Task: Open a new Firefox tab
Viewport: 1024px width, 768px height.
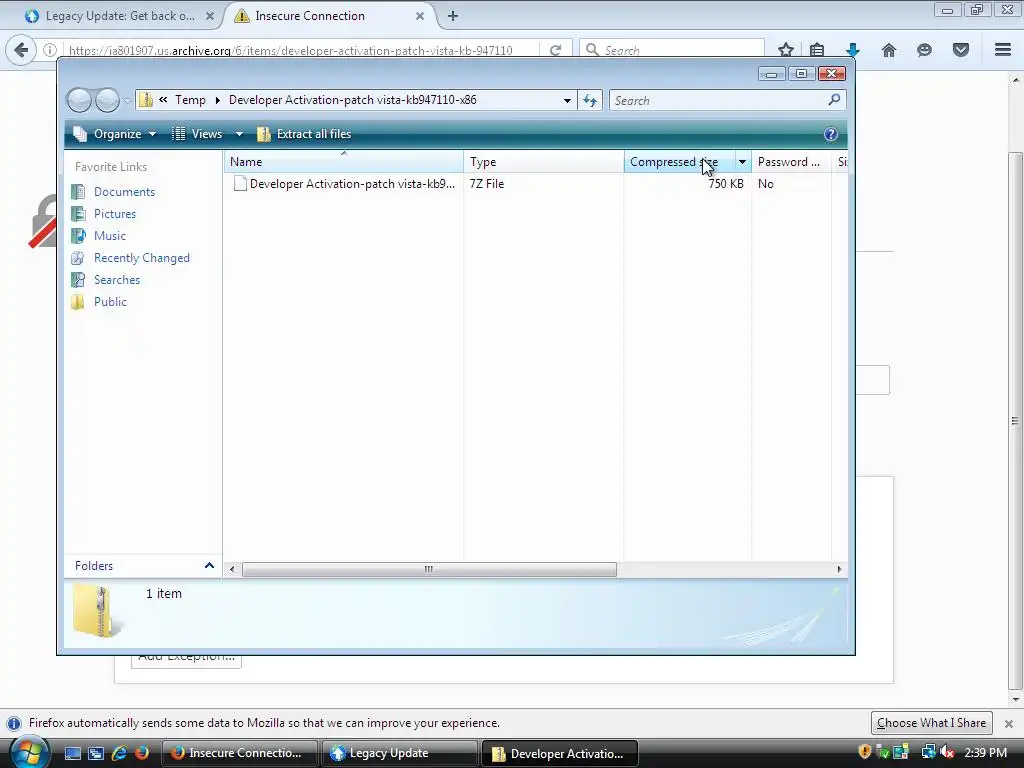Action: pyautogui.click(x=453, y=16)
